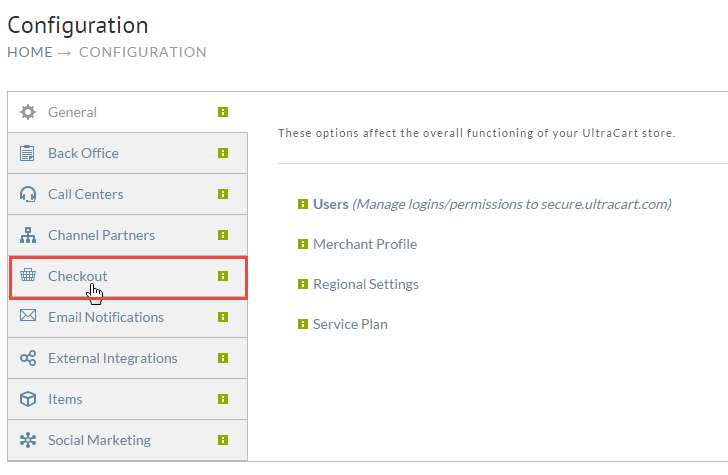Open the Checkout configuration tab
Image resolution: width=728 pixels, height=475 pixels.
click(x=128, y=277)
